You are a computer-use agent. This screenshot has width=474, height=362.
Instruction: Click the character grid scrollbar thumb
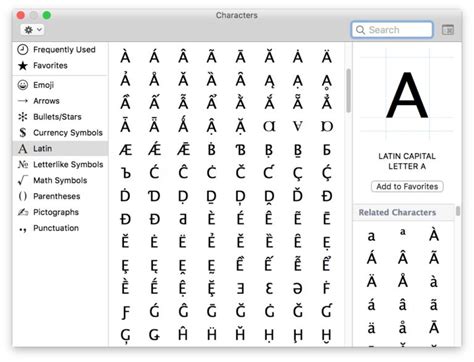point(348,91)
